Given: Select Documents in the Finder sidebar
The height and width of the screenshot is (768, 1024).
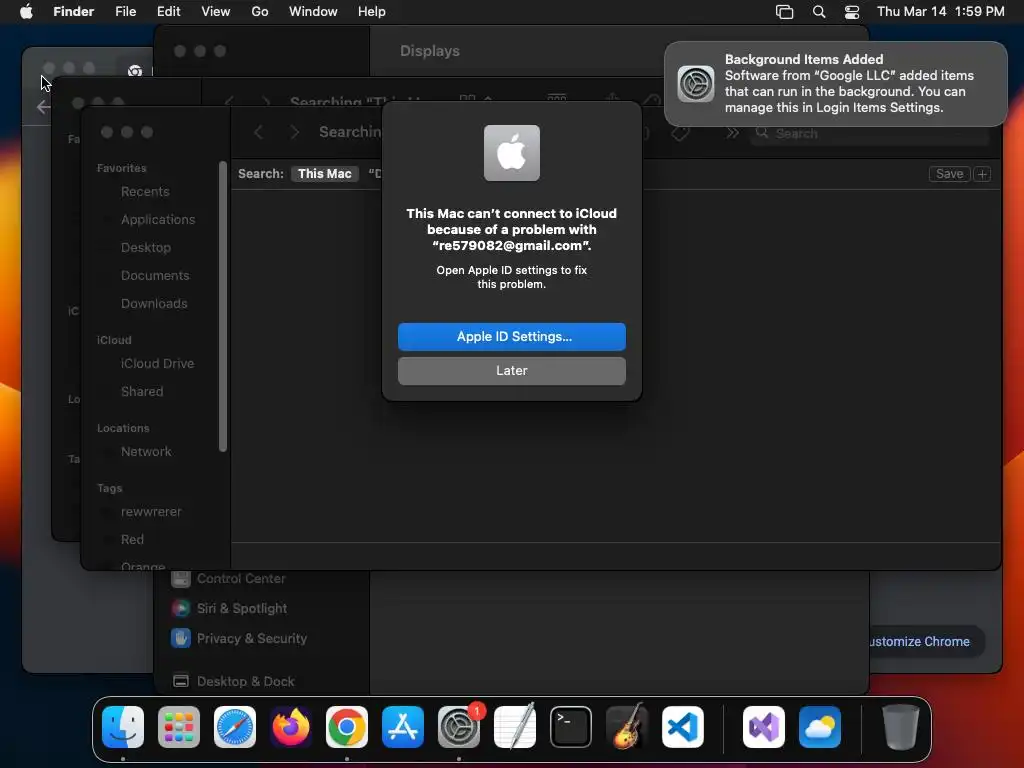Looking at the screenshot, I should coord(155,276).
